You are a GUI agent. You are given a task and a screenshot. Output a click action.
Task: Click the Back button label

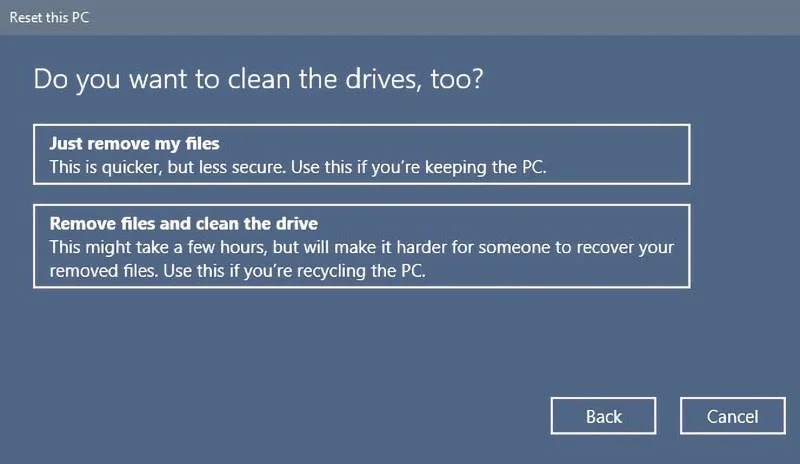pos(604,417)
